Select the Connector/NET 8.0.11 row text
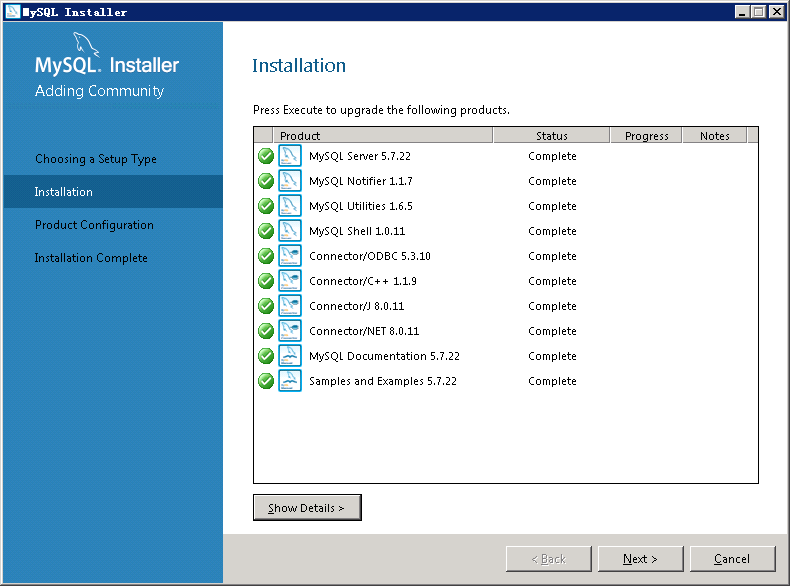The width and height of the screenshot is (790, 586). 364,331
